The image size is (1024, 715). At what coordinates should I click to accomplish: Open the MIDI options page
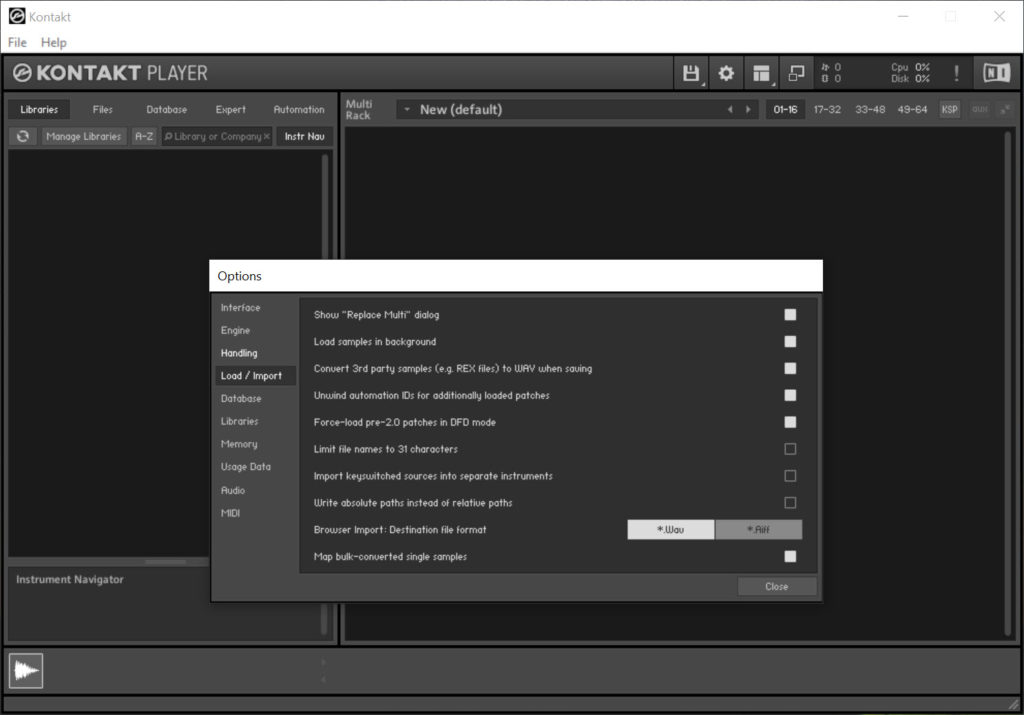pos(231,513)
